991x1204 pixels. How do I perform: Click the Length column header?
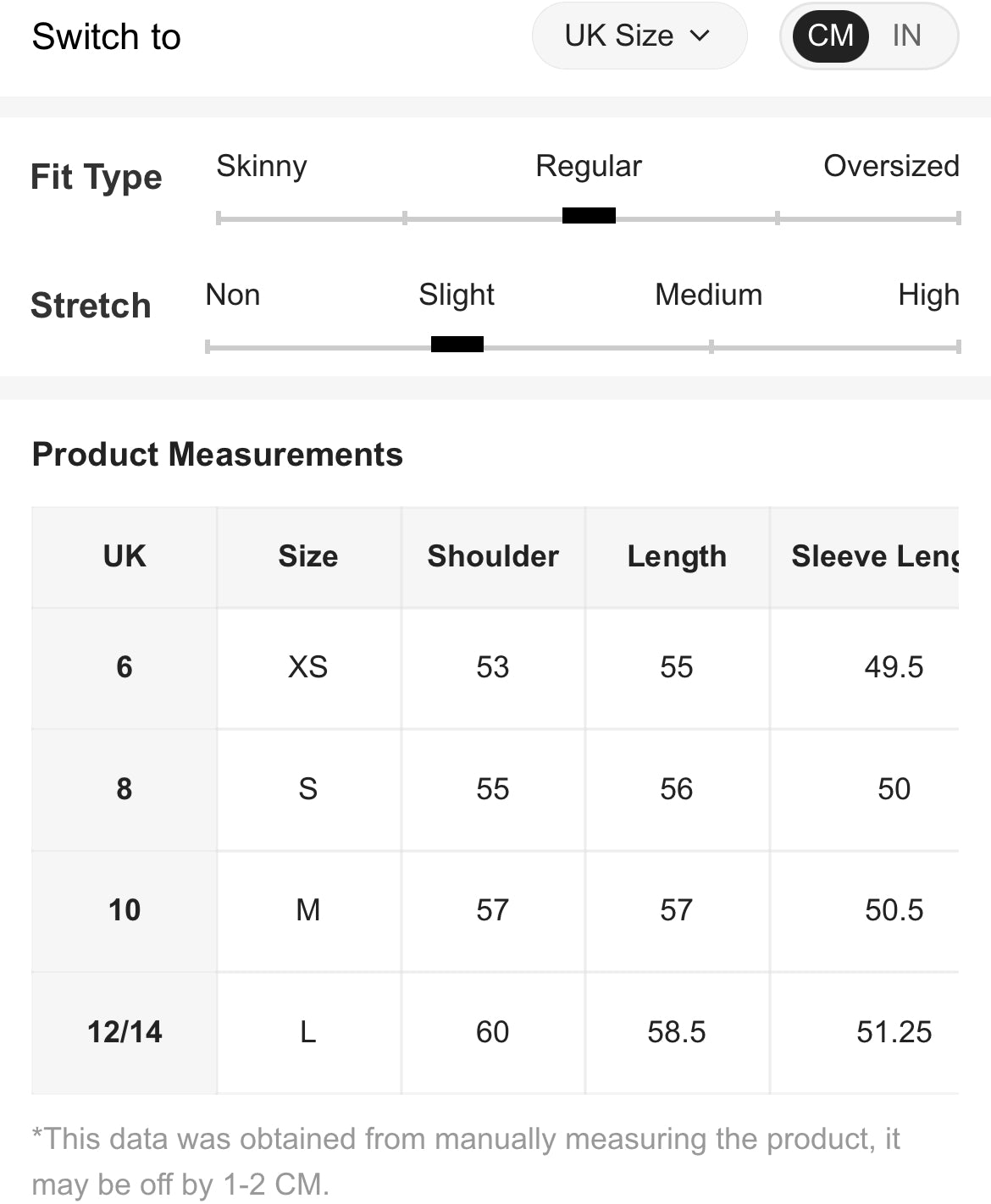click(677, 556)
